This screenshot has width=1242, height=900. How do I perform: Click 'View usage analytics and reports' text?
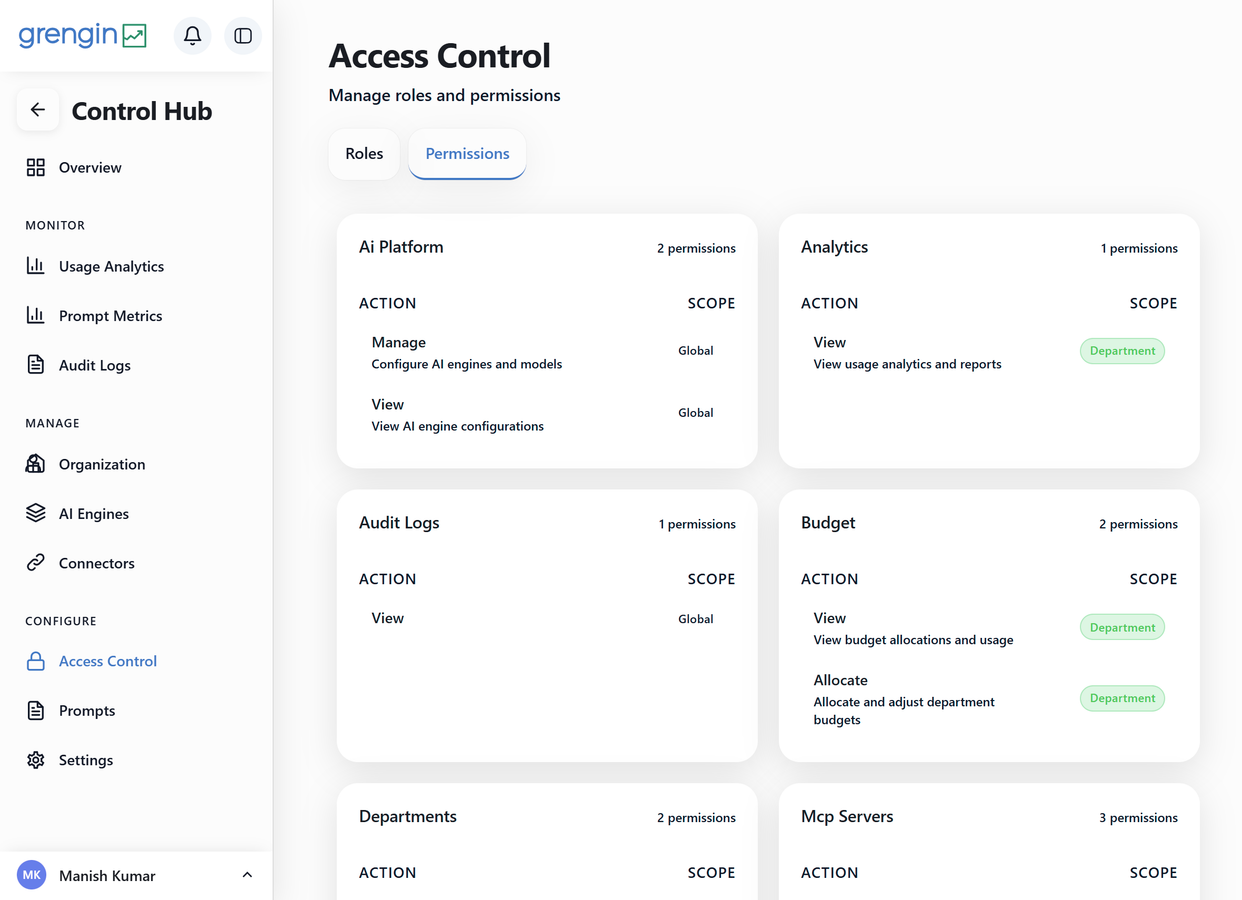click(x=907, y=364)
